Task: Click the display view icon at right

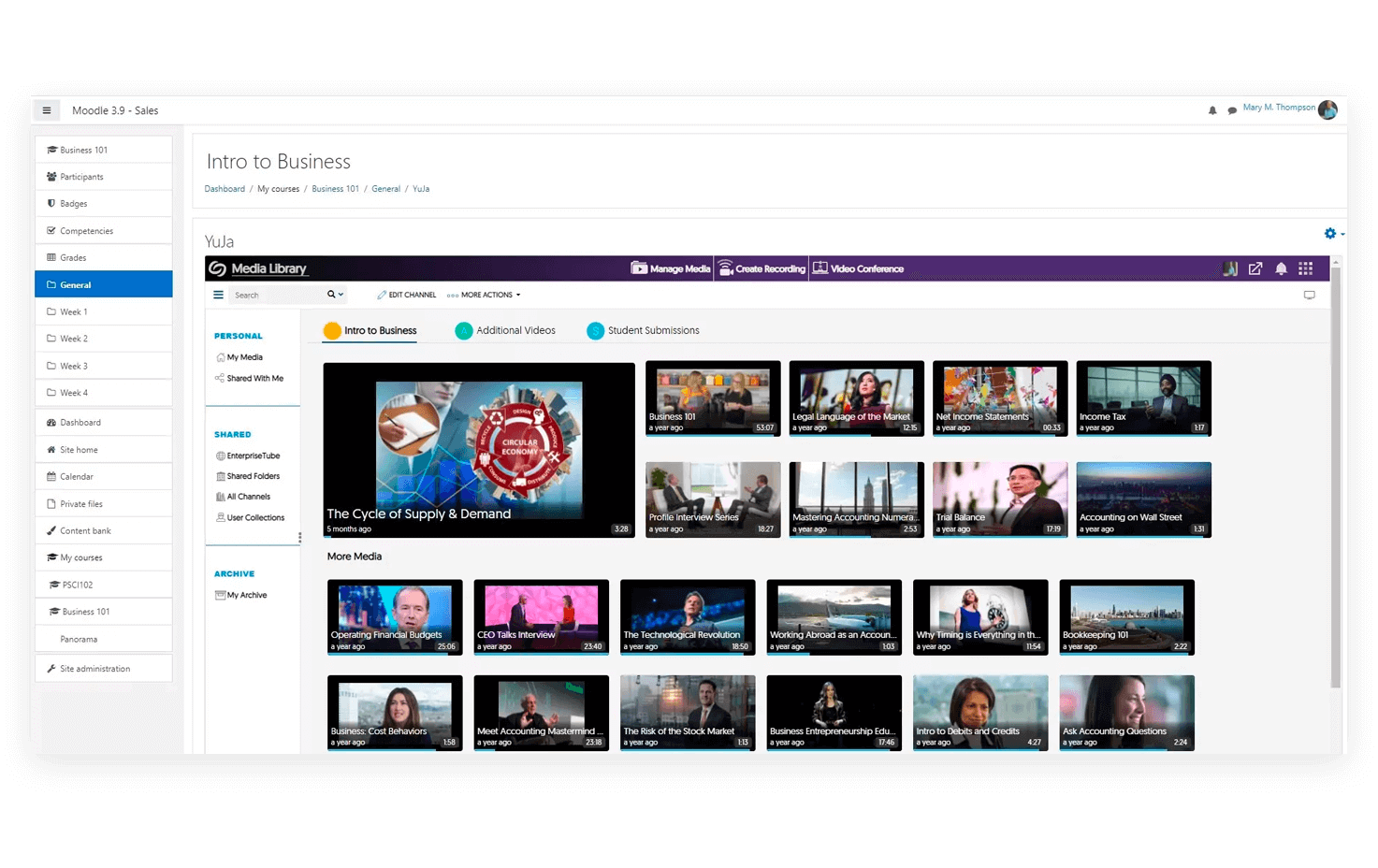Action: (1310, 295)
